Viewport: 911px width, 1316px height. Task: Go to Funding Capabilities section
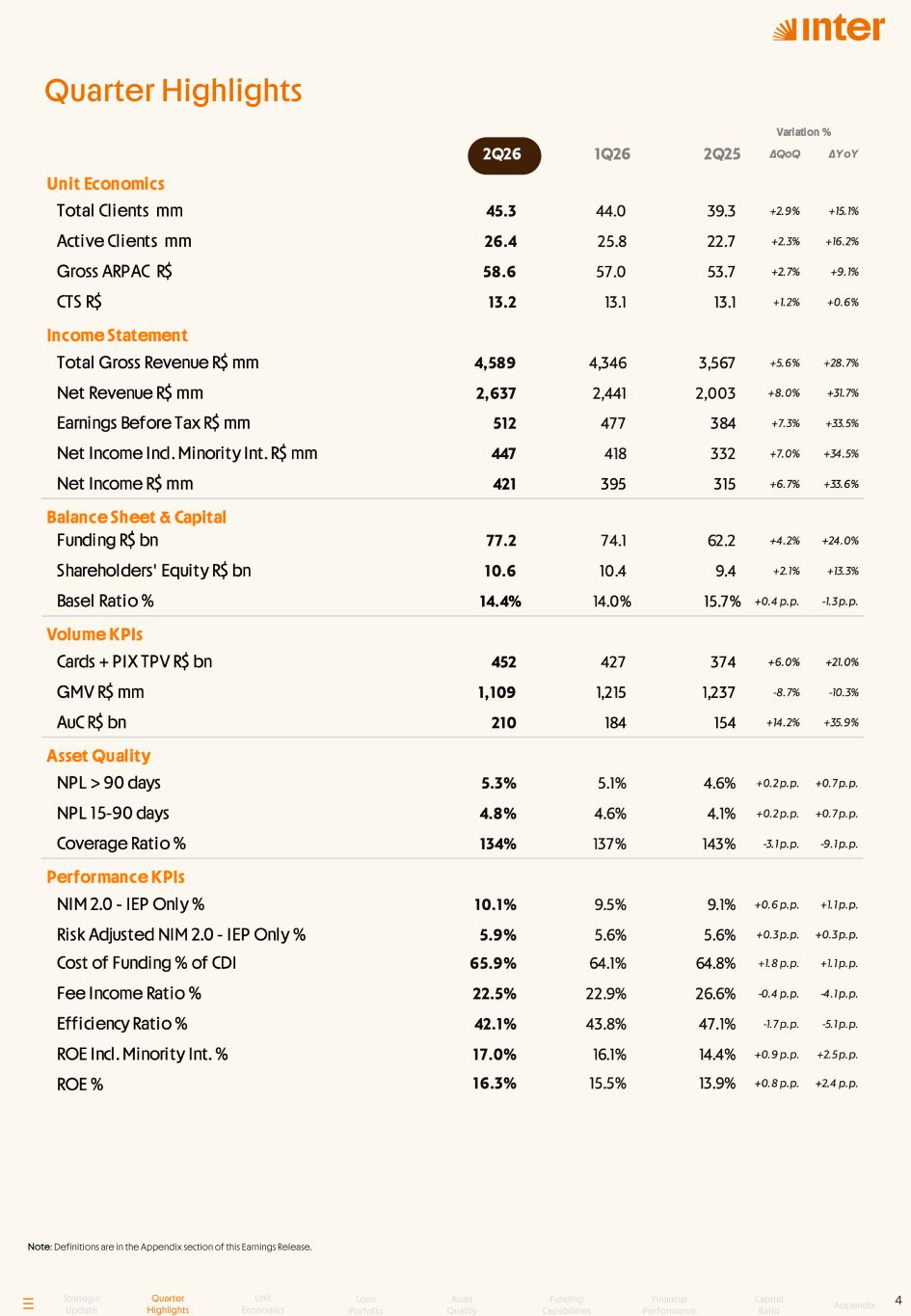tap(567, 1304)
